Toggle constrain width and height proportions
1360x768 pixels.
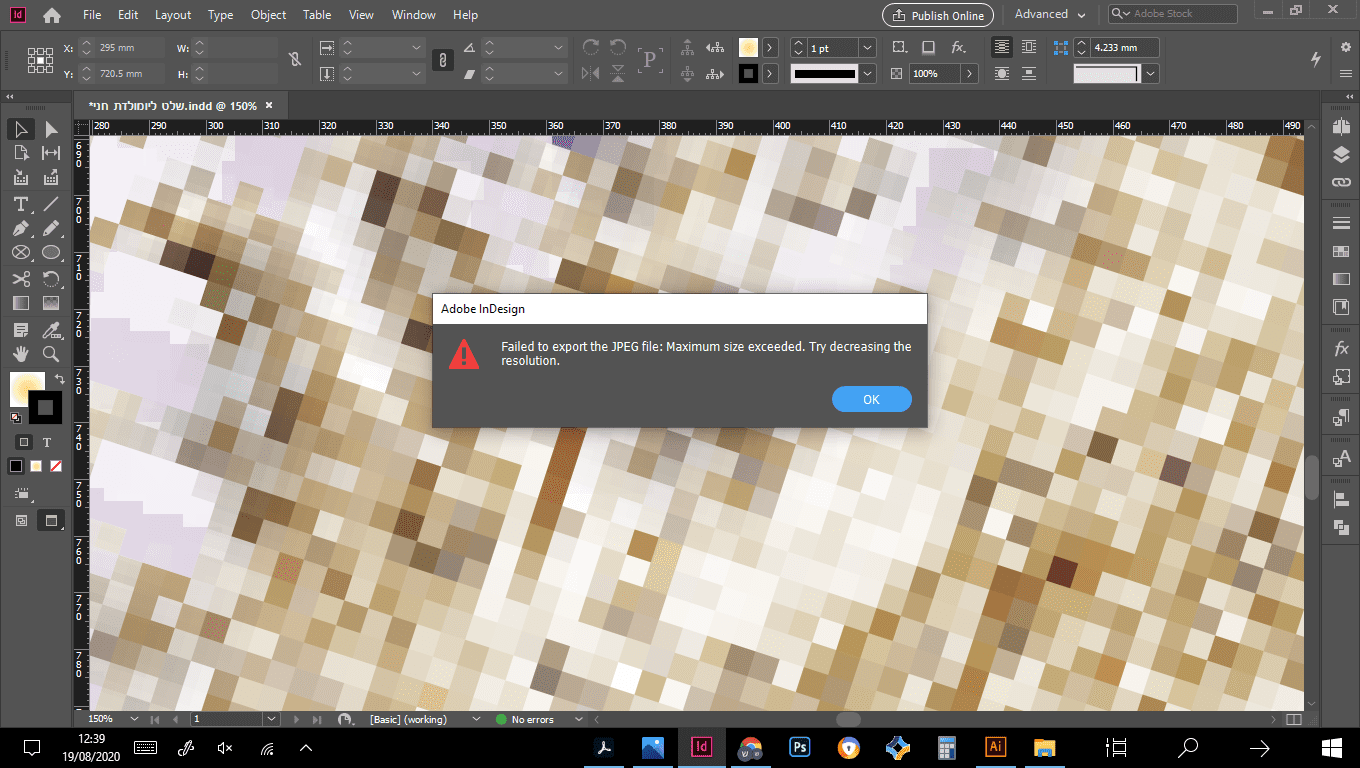pyautogui.click(x=295, y=60)
